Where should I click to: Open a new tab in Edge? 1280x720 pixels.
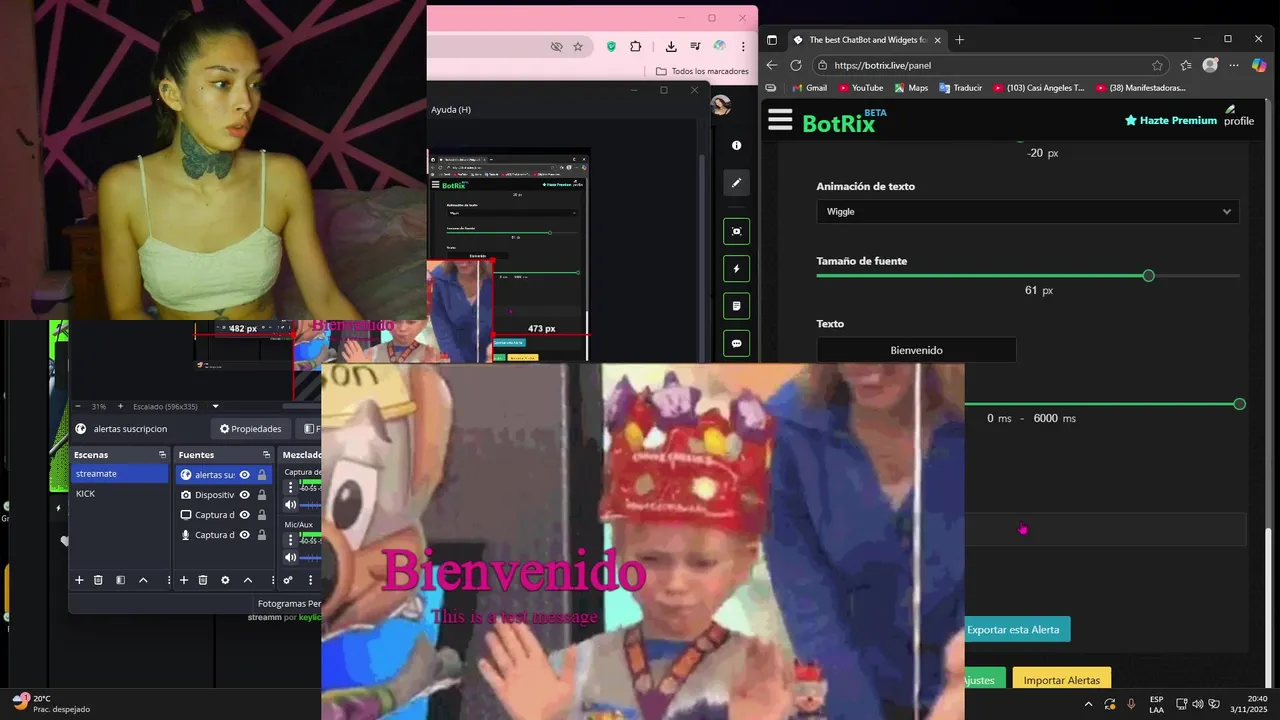(960, 40)
